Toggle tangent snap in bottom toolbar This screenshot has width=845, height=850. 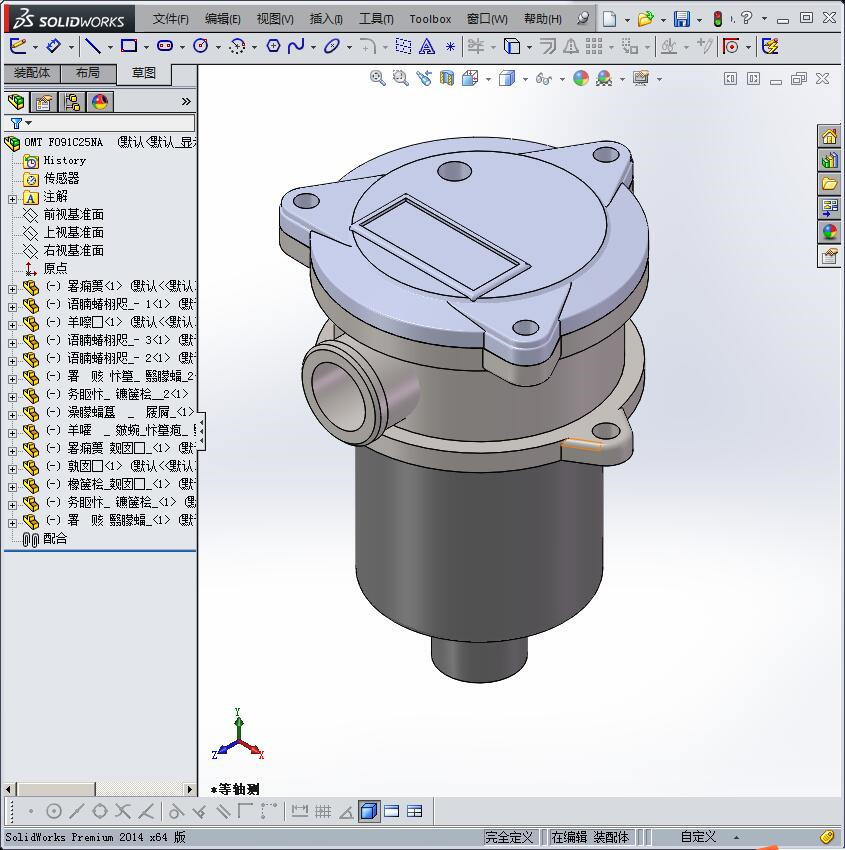(x=175, y=811)
